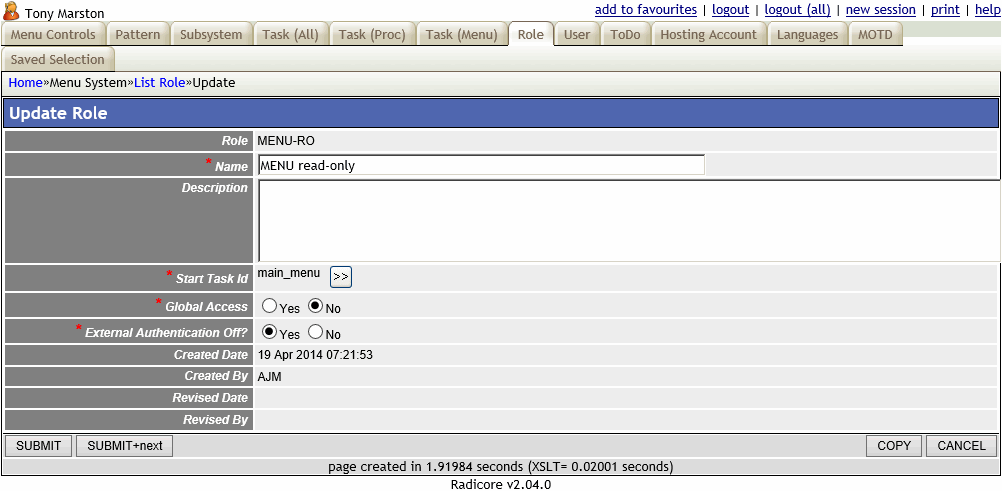Viewport: 1002px width, 491px height.
Task: Open Start Task Id lookup (>>) button
Action: 340,277
